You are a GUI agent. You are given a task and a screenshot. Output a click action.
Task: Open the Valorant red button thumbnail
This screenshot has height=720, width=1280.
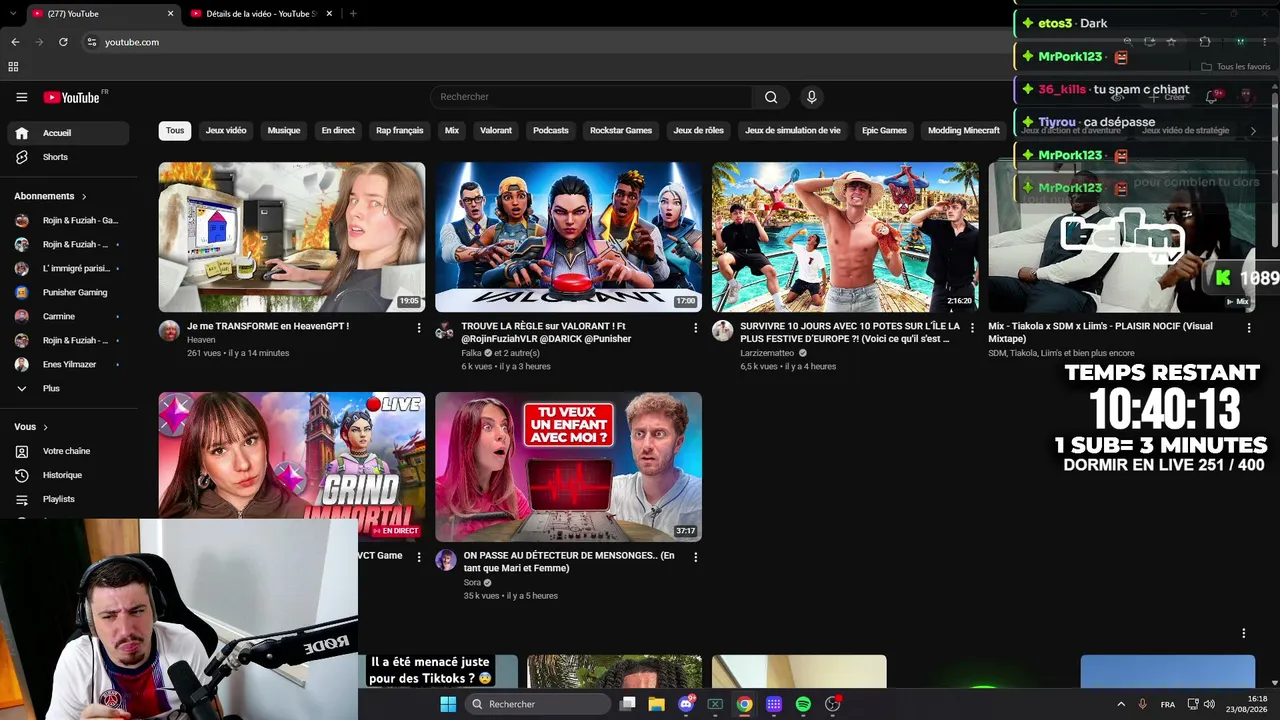click(x=568, y=237)
